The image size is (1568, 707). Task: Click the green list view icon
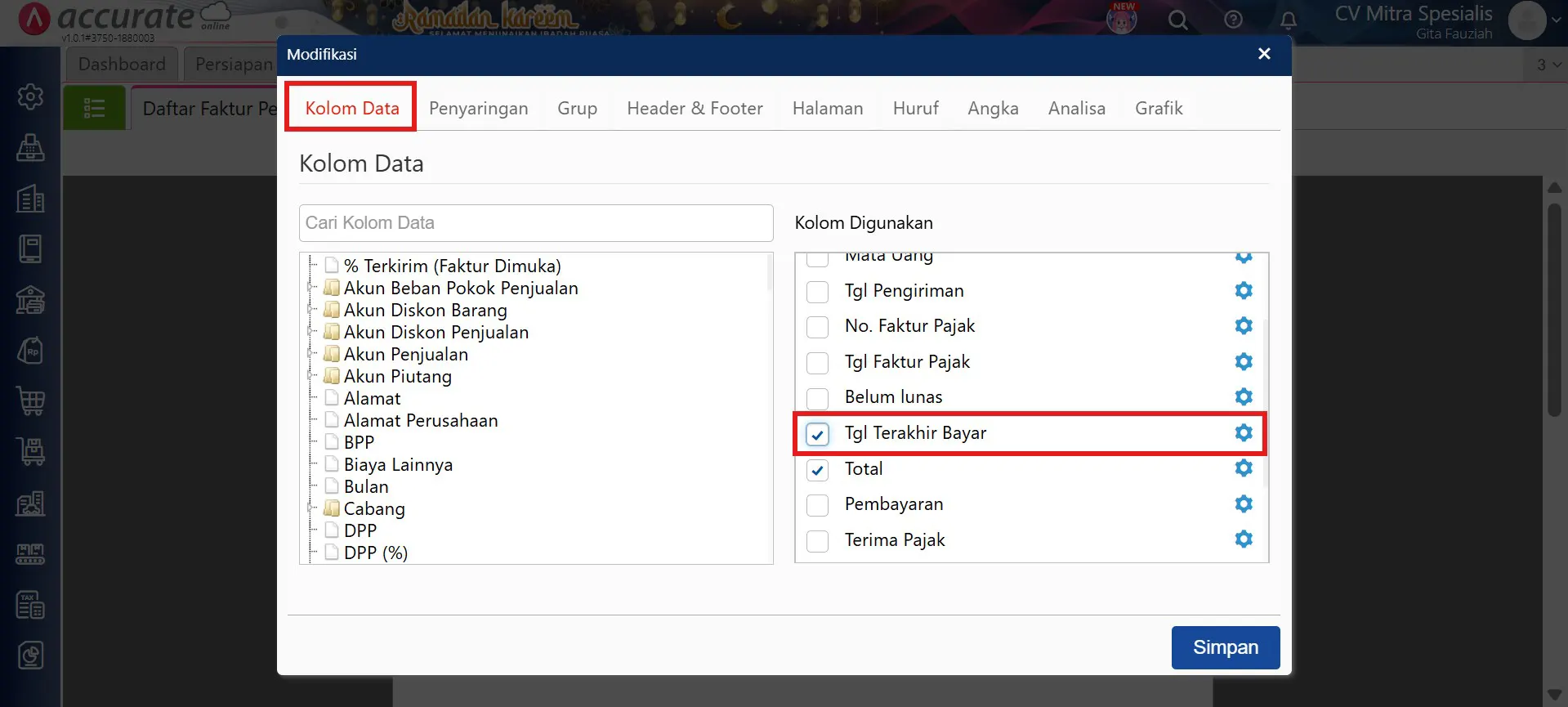point(95,108)
